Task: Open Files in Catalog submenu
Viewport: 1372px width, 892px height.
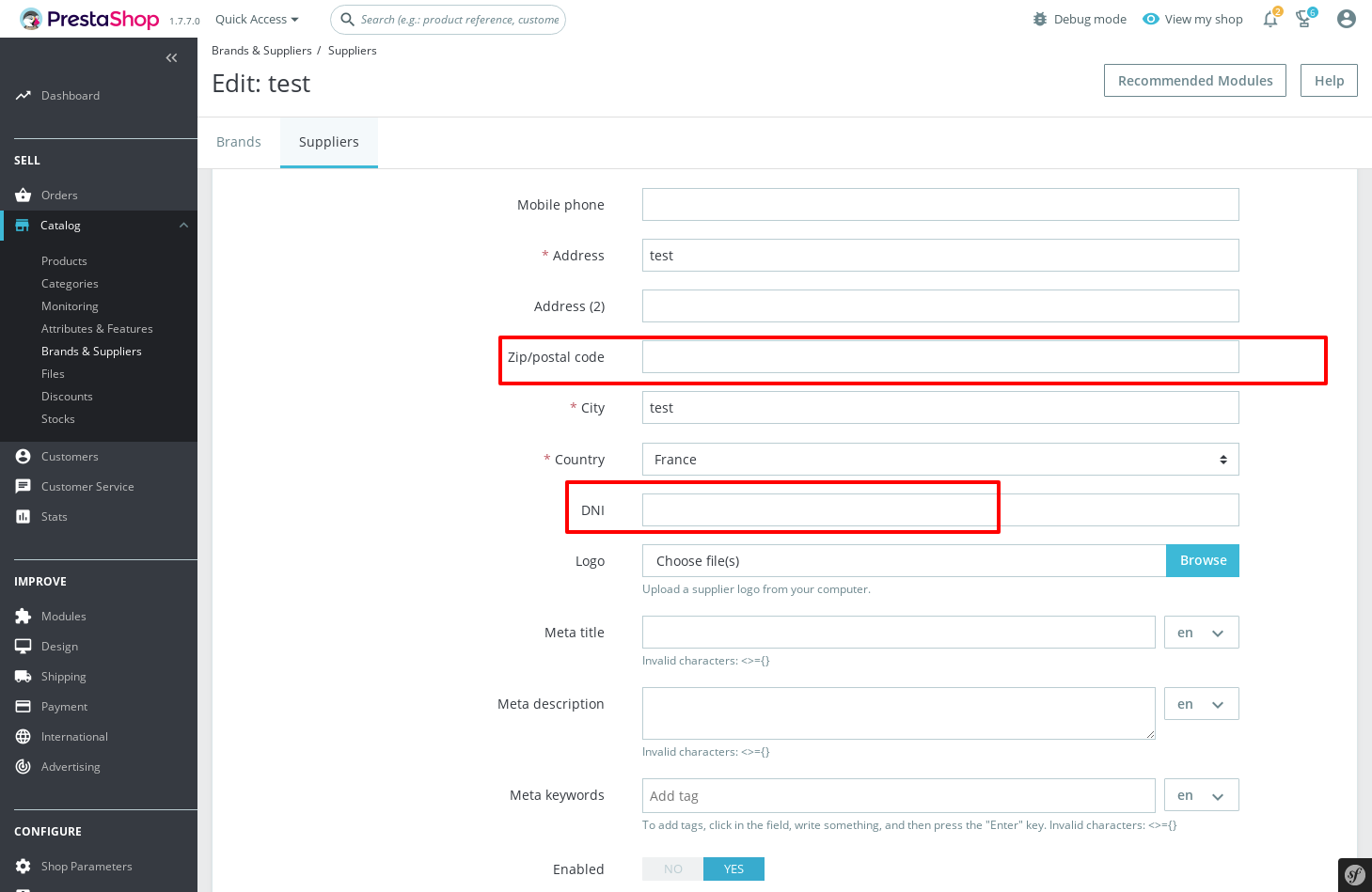Action: (53, 374)
